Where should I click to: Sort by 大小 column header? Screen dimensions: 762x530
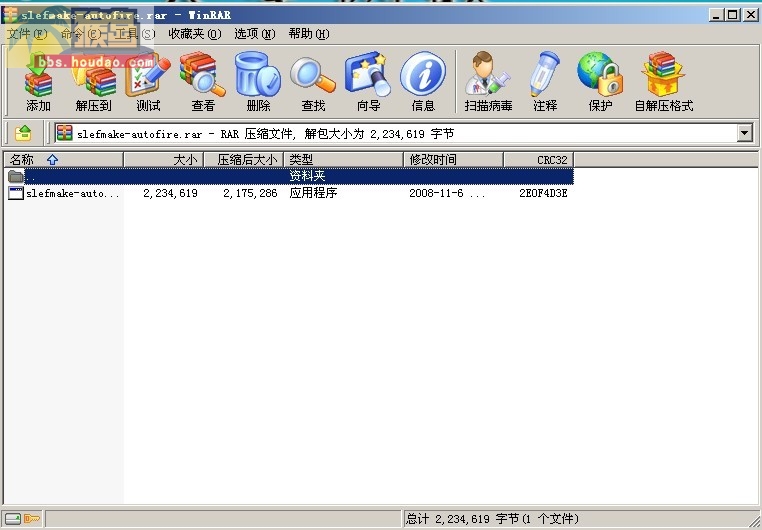tap(164, 159)
